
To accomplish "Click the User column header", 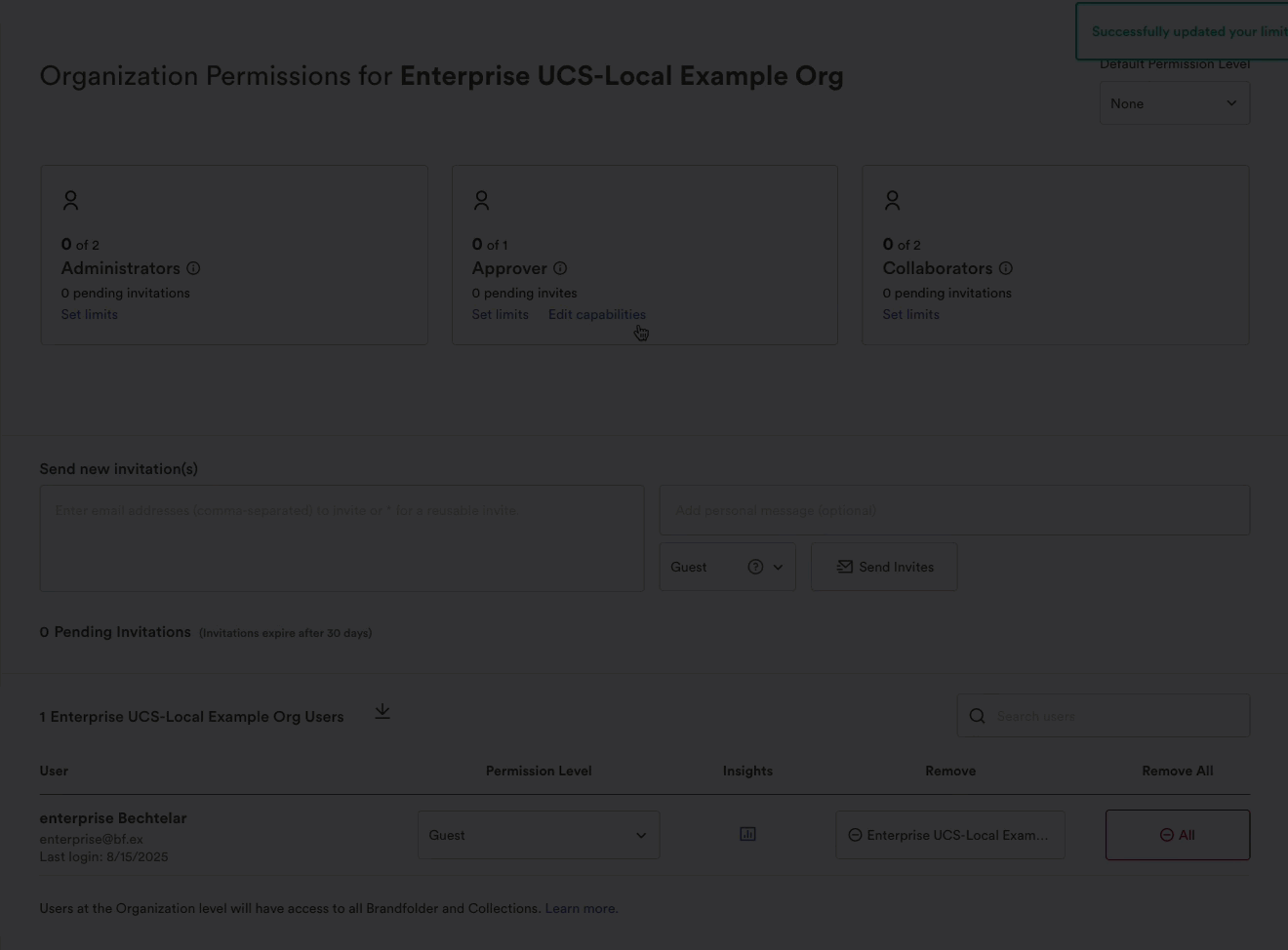I will coord(54,771).
